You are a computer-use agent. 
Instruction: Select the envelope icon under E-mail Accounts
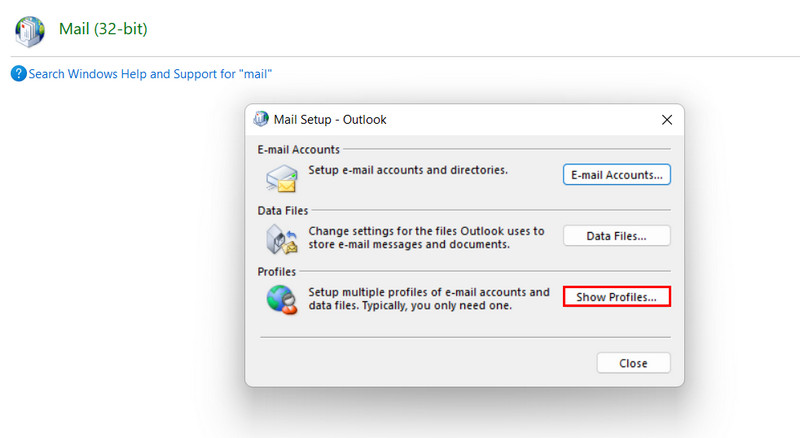pos(282,178)
